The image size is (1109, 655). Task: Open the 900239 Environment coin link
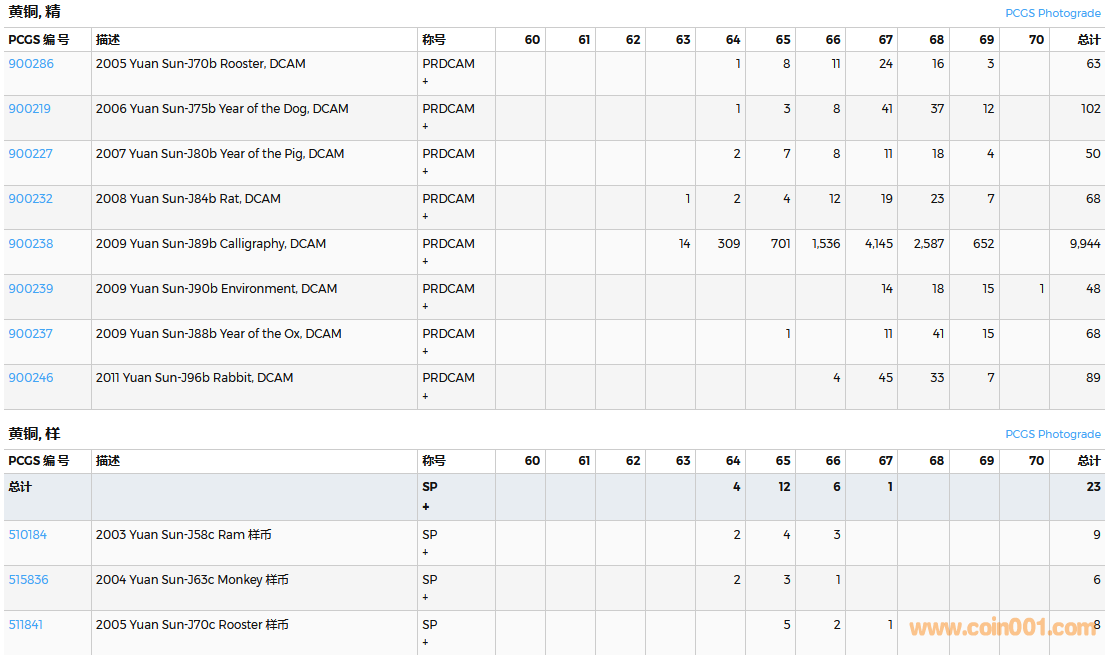click(x=31, y=289)
